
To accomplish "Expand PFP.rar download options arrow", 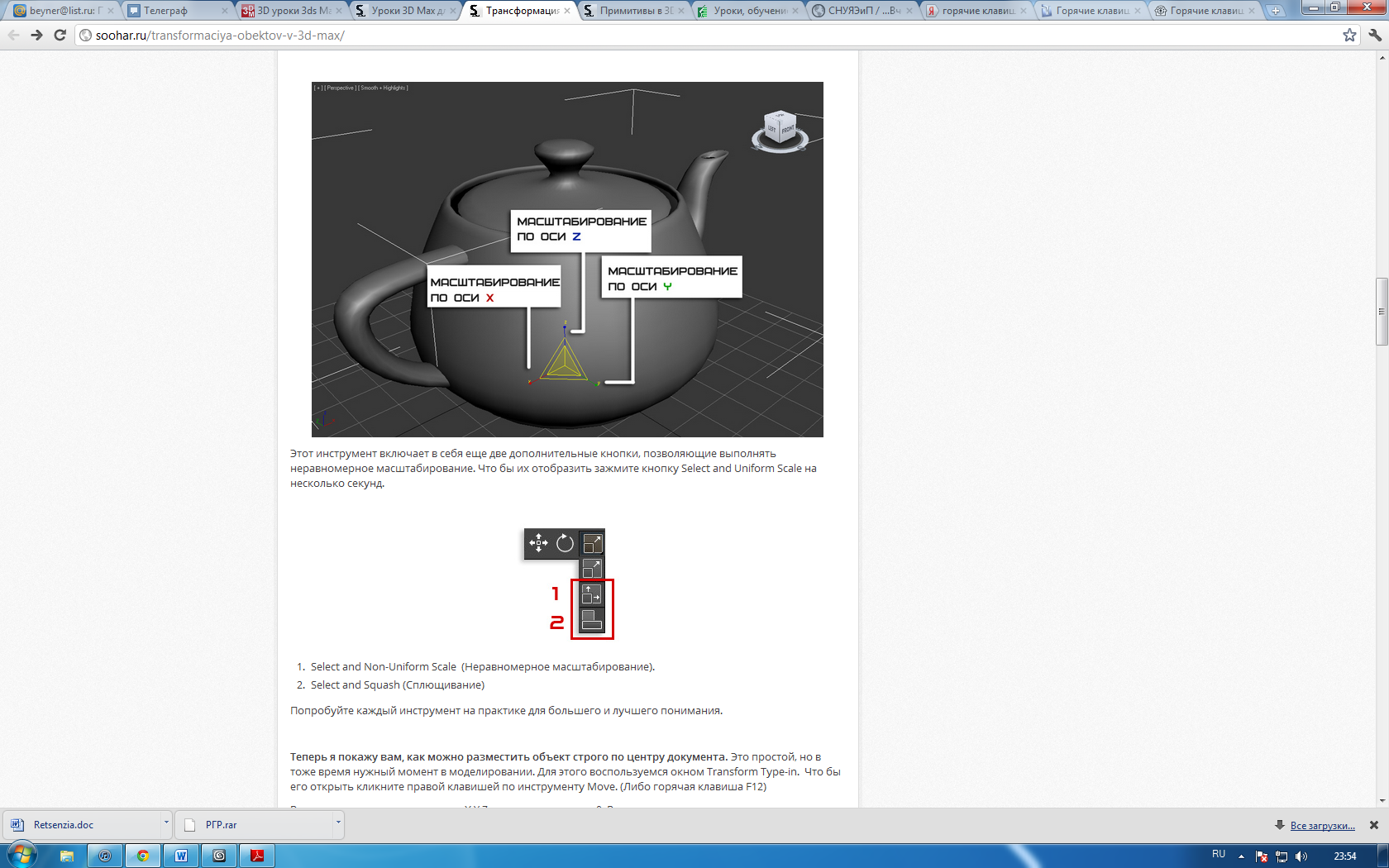I will [338, 823].
